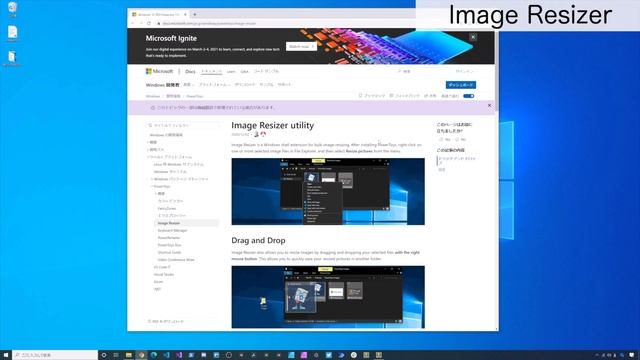Click the contributor avatars below the title

click(x=260, y=134)
